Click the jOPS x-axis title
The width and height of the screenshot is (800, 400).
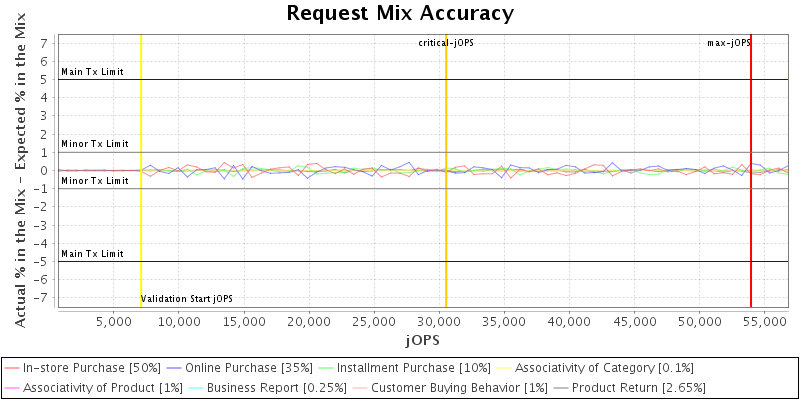tap(421, 340)
